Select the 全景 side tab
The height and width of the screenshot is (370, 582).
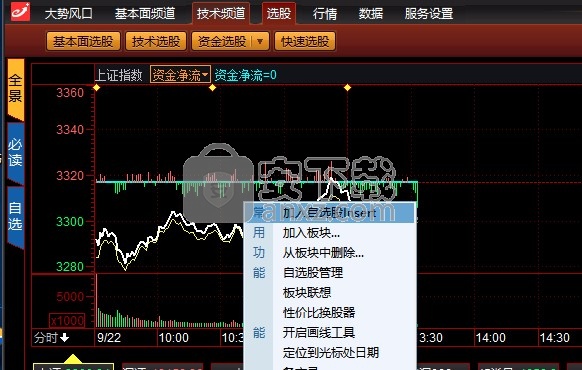16,89
